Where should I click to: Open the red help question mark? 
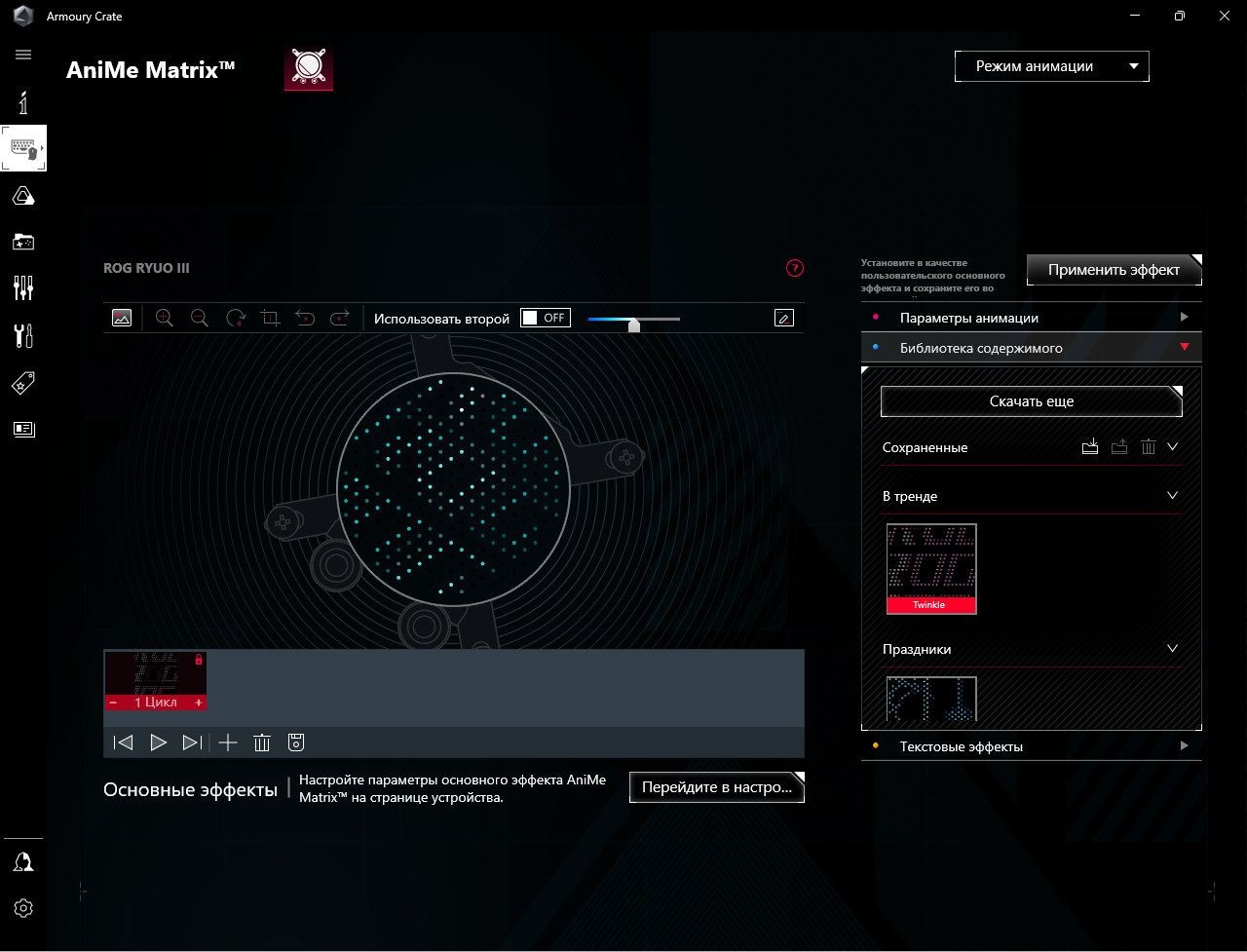(795, 268)
